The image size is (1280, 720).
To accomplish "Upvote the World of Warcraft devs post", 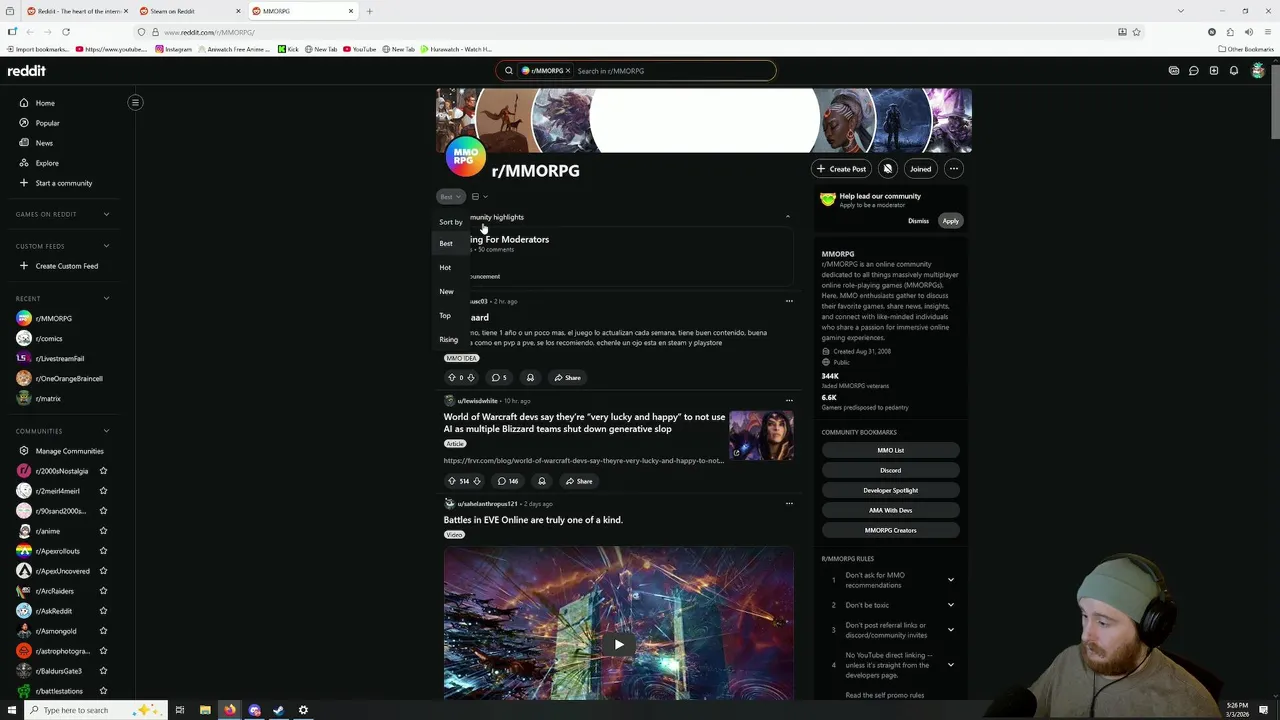I will (x=451, y=481).
